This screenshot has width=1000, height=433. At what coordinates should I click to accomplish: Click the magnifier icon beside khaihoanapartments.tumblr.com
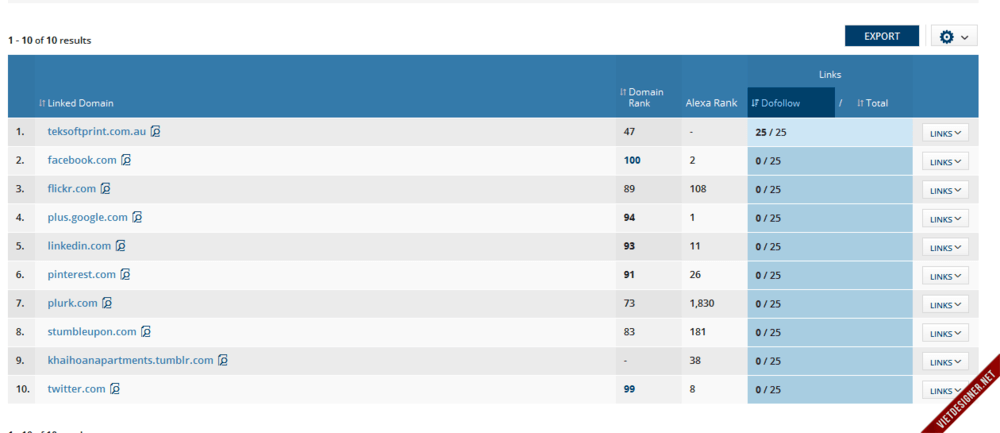click(x=223, y=360)
